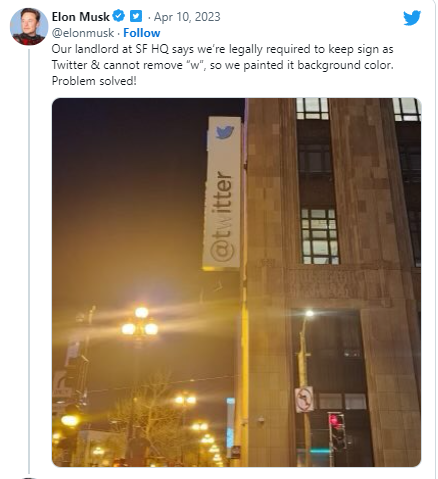Click the no-left-turn street sign in the photo
This screenshot has height=479, width=438.
304,399
